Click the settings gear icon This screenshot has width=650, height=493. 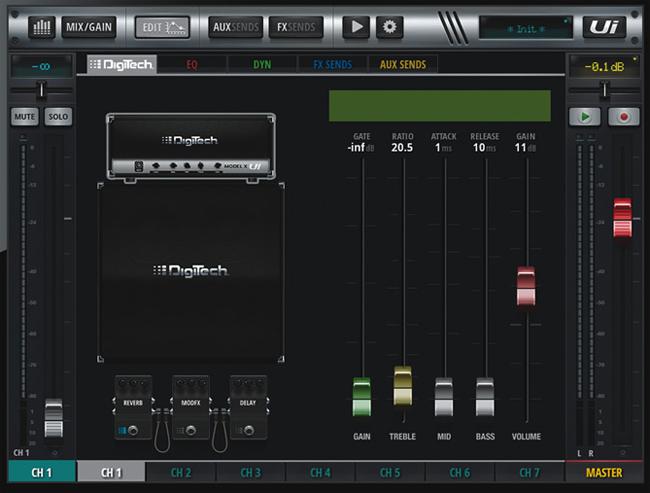click(388, 27)
